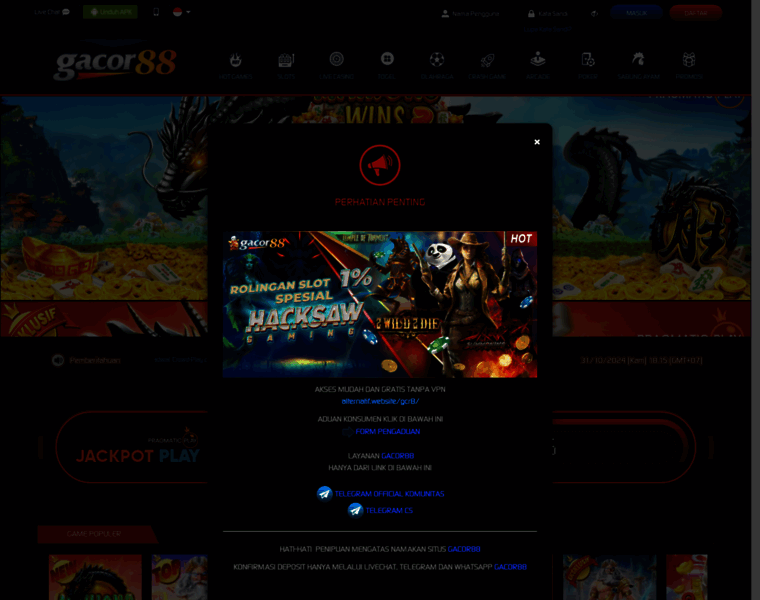Image resolution: width=760 pixels, height=600 pixels.
Task: Click the Unduh APK button
Action: (110, 12)
